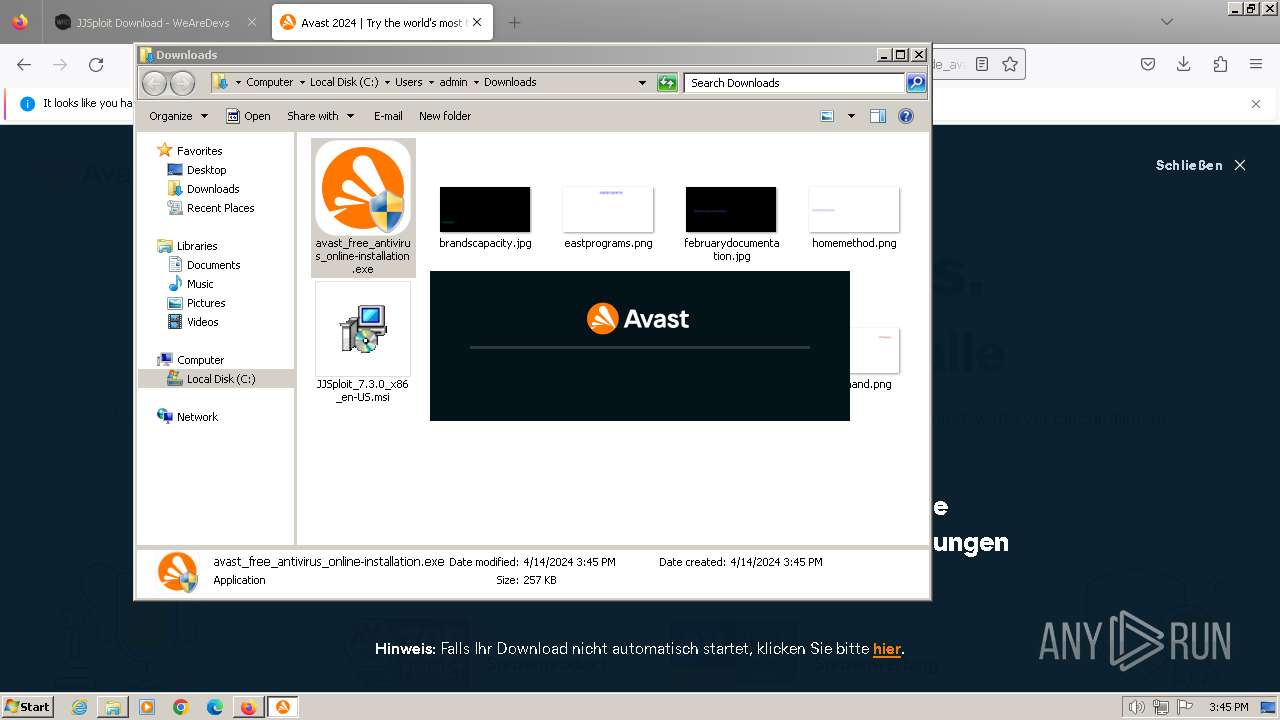Click Computer in the address breadcrumb

pos(270,83)
